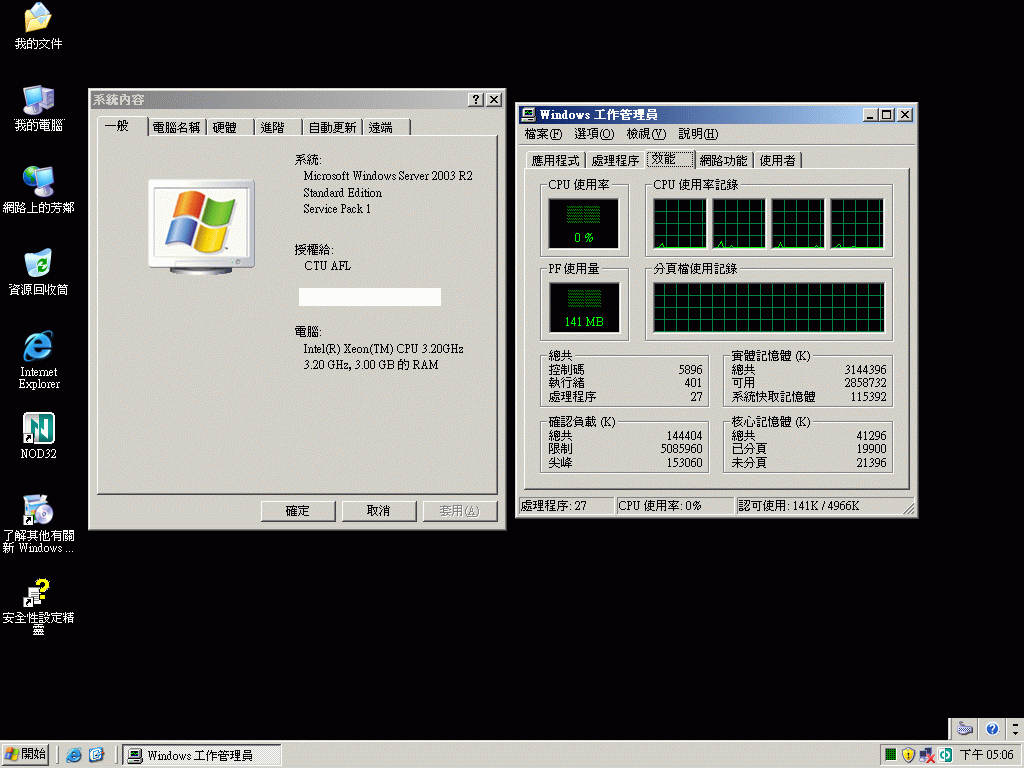Viewport: 1024px width, 768px height.
Task: Select the Internet Explorer desktop icon
Action: click(x=38, y=360)
